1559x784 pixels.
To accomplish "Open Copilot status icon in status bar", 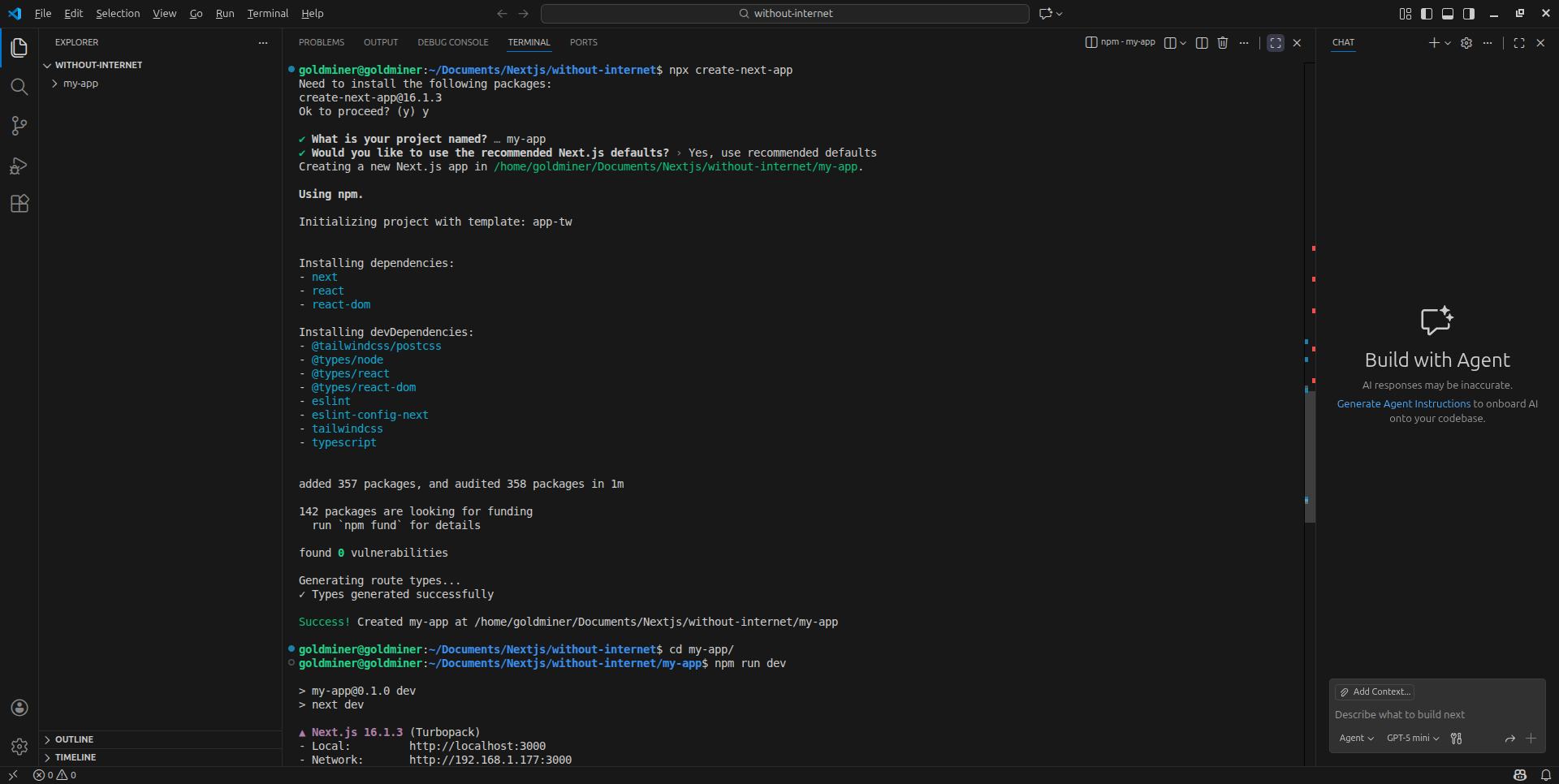I will [1520, 775].
